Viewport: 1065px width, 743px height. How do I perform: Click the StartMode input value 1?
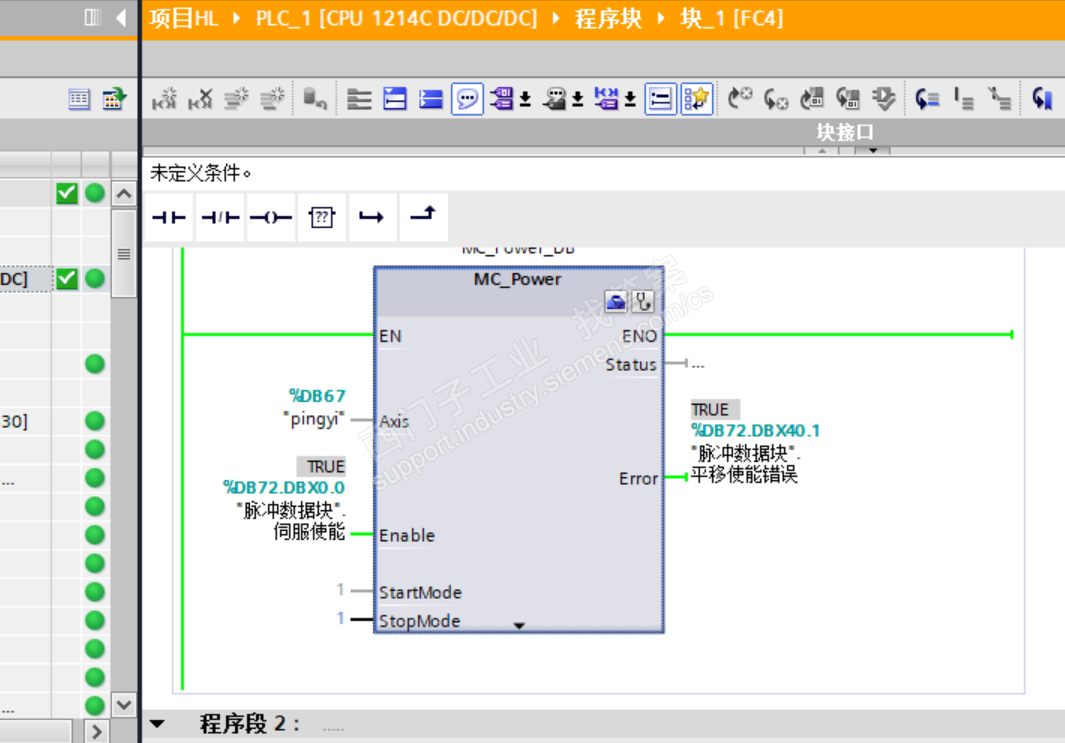tap(340, 590)
